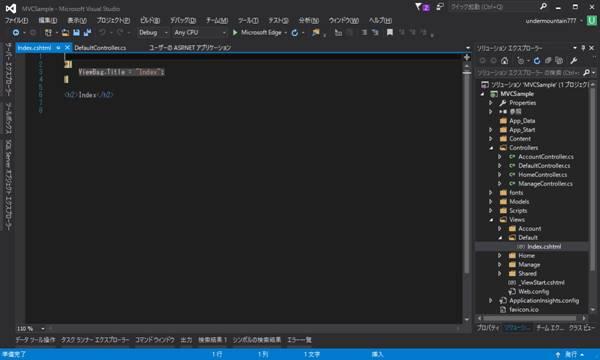This screenshot has width=600, height=360.
Task: Switch to the クラス ビュー tab
Action: point(581,328)
